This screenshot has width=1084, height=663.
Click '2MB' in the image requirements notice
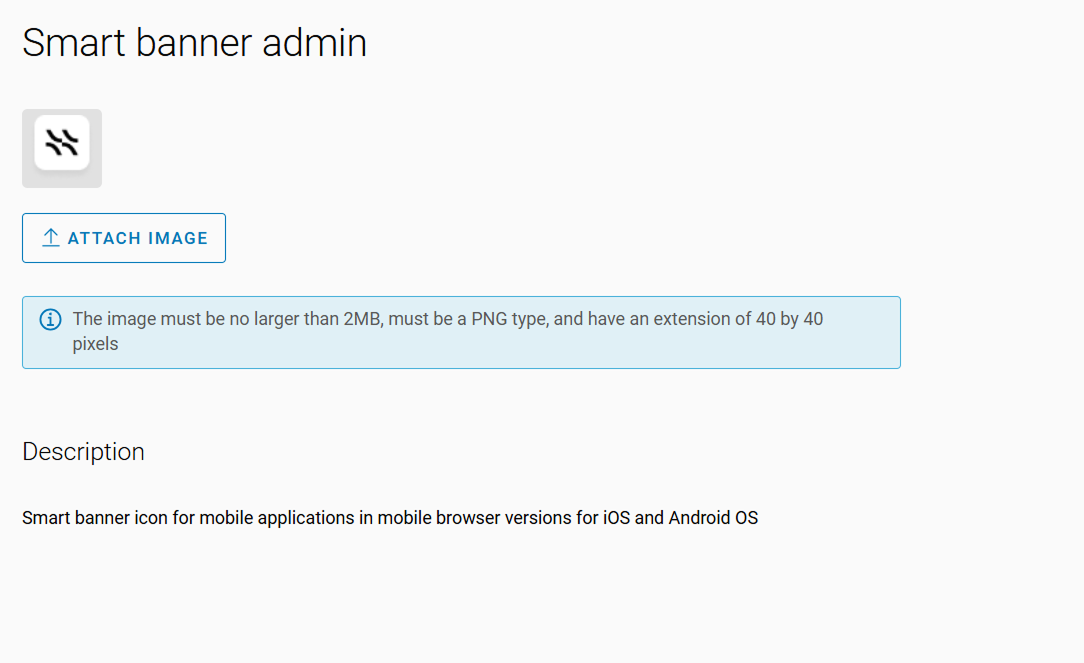click(363, 319)
